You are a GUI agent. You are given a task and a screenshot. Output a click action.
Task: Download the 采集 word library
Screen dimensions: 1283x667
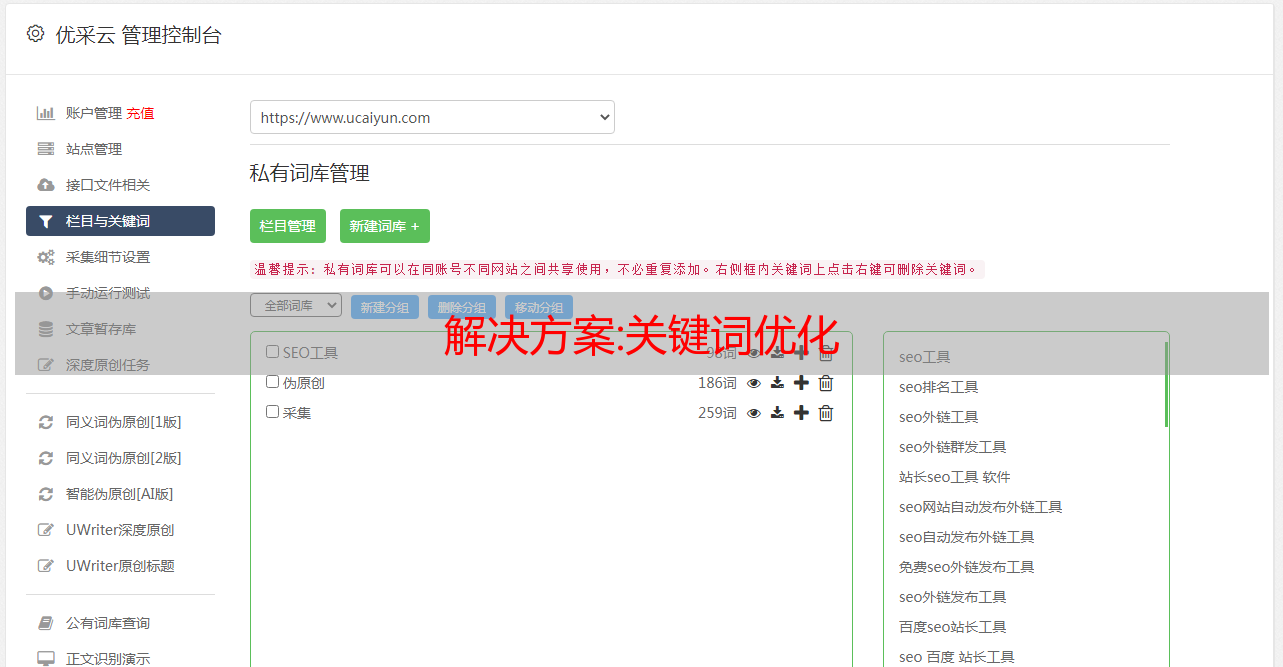click(x=777, y=413)
